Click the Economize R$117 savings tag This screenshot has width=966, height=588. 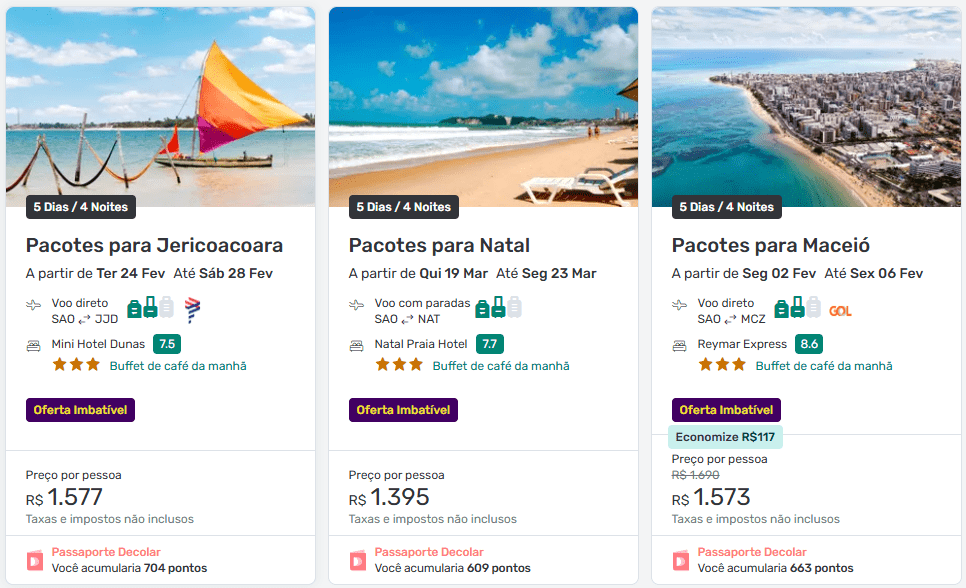click(x=725, y=437)
